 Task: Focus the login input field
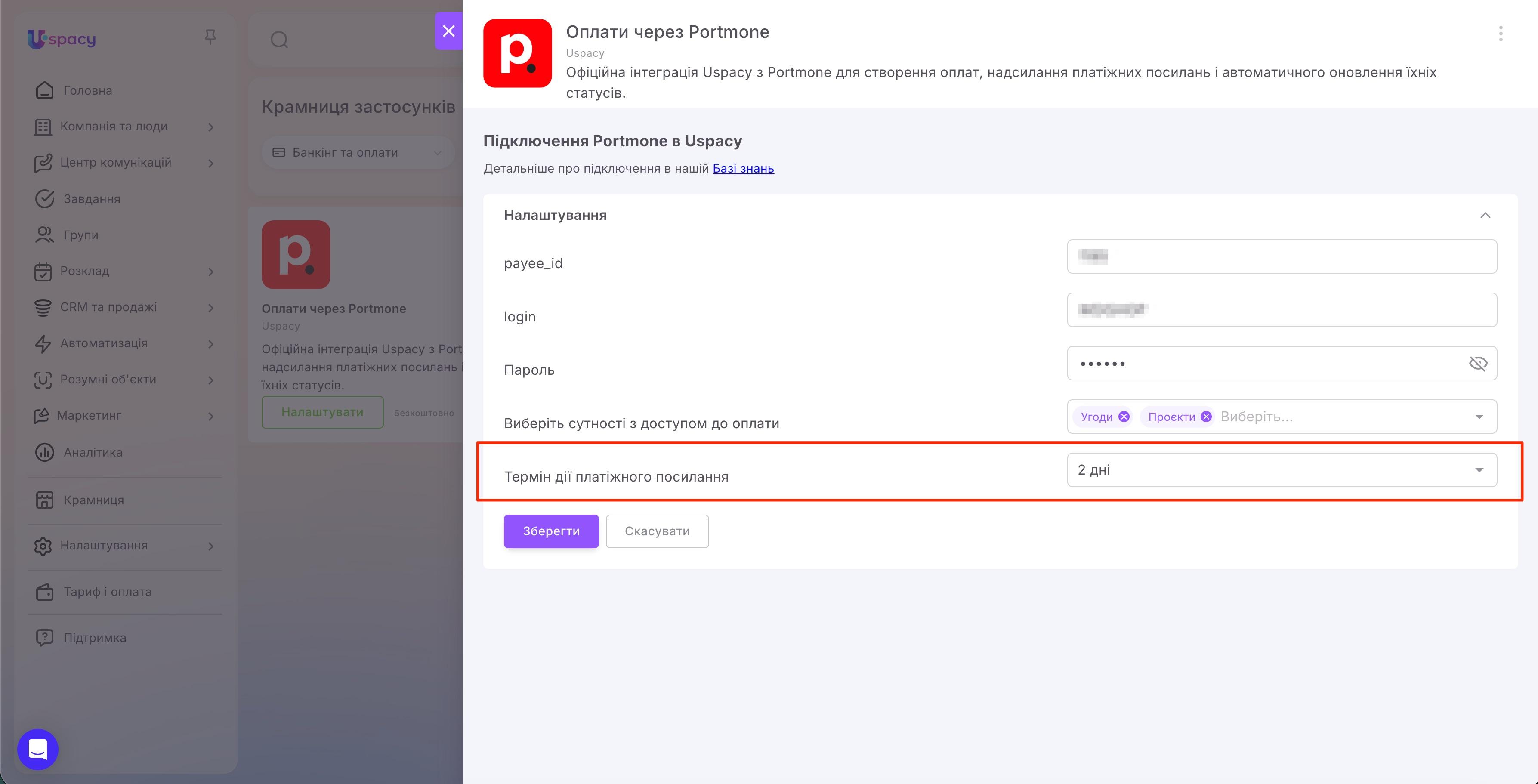(1282, 310)
